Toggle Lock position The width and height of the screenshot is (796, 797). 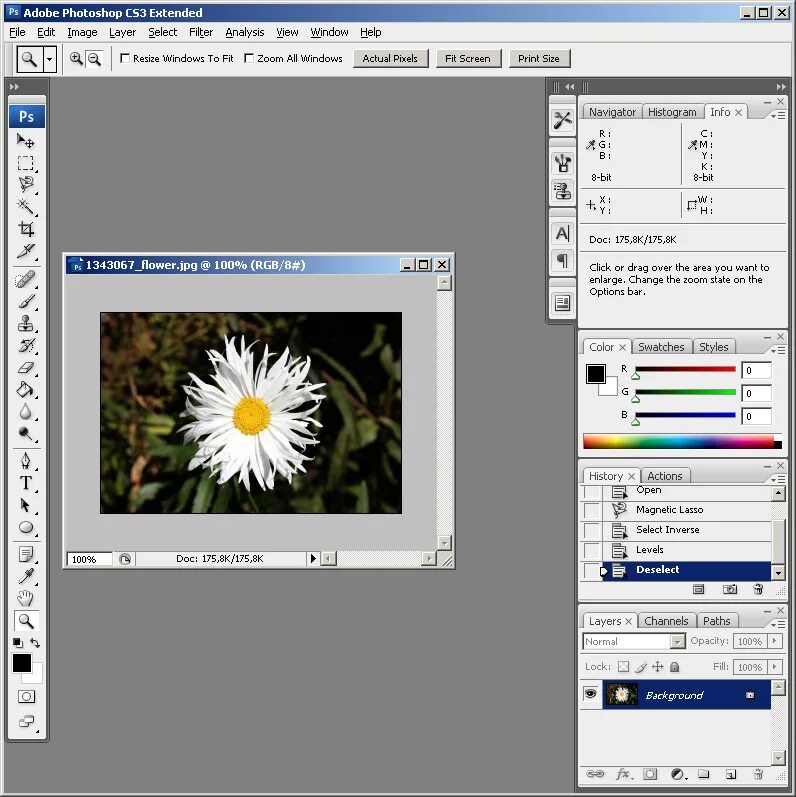658,667
